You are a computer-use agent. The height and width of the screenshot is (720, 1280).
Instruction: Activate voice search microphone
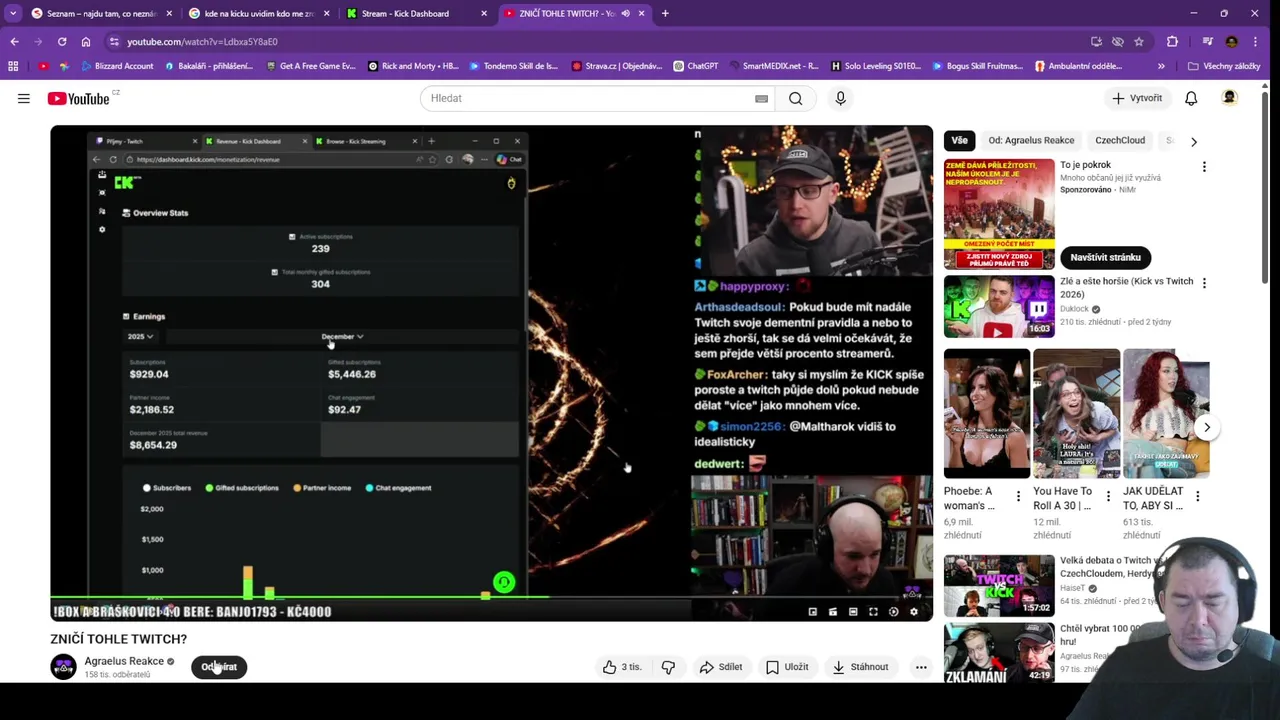click(x=840, y=98)
